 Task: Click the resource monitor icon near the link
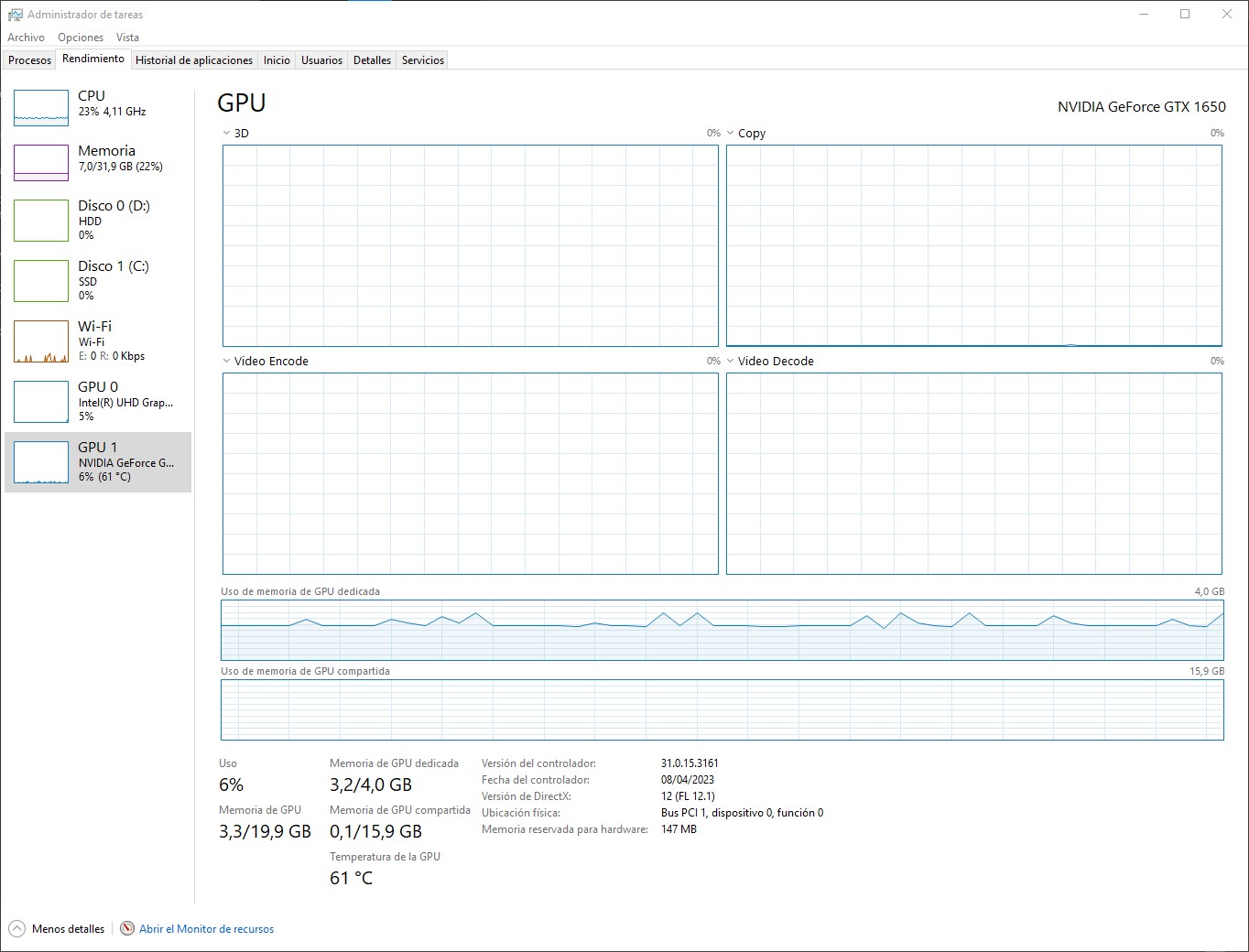[x=125, y=928]
